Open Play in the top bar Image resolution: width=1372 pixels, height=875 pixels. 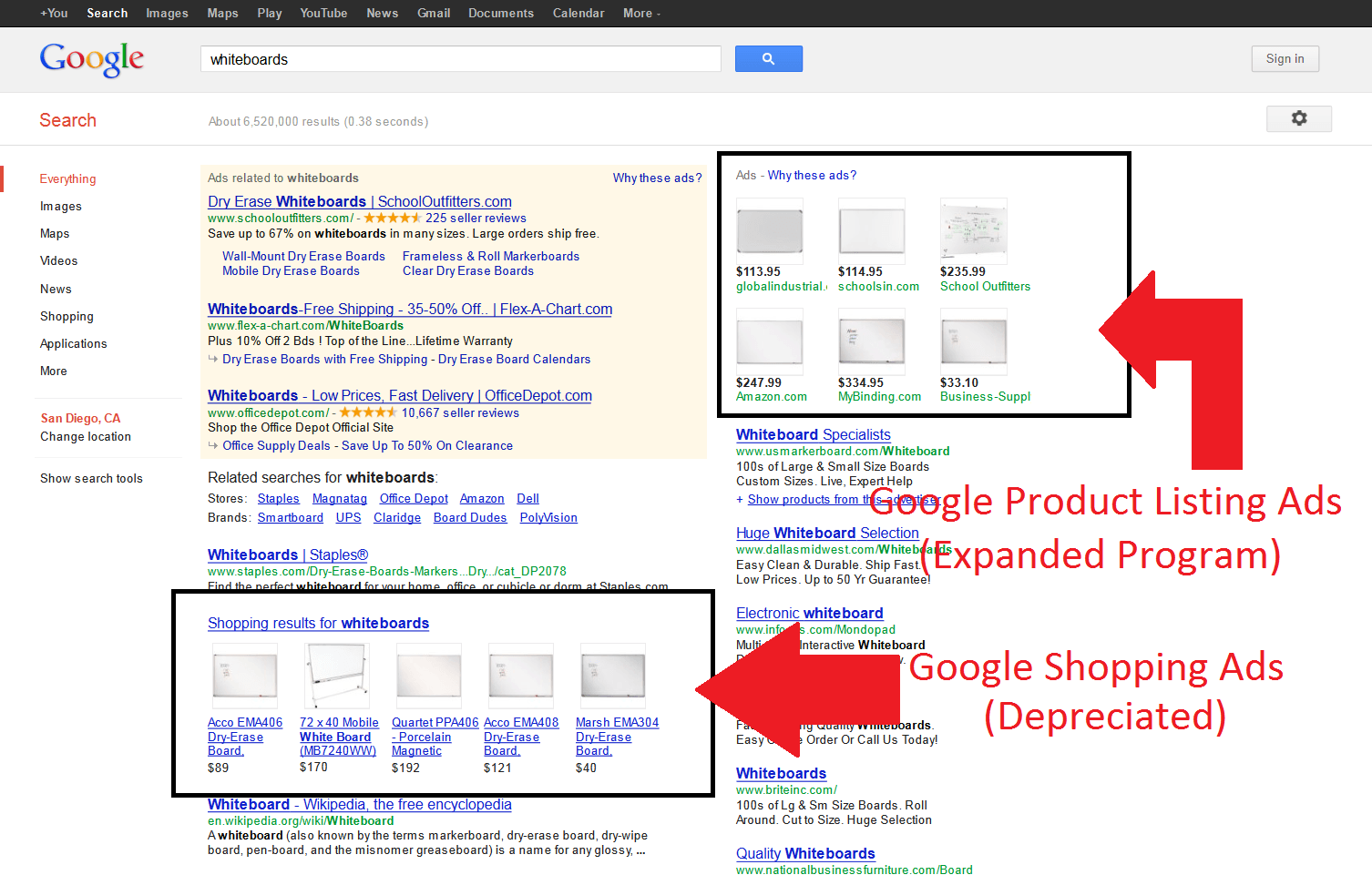[x=270, y=14]
